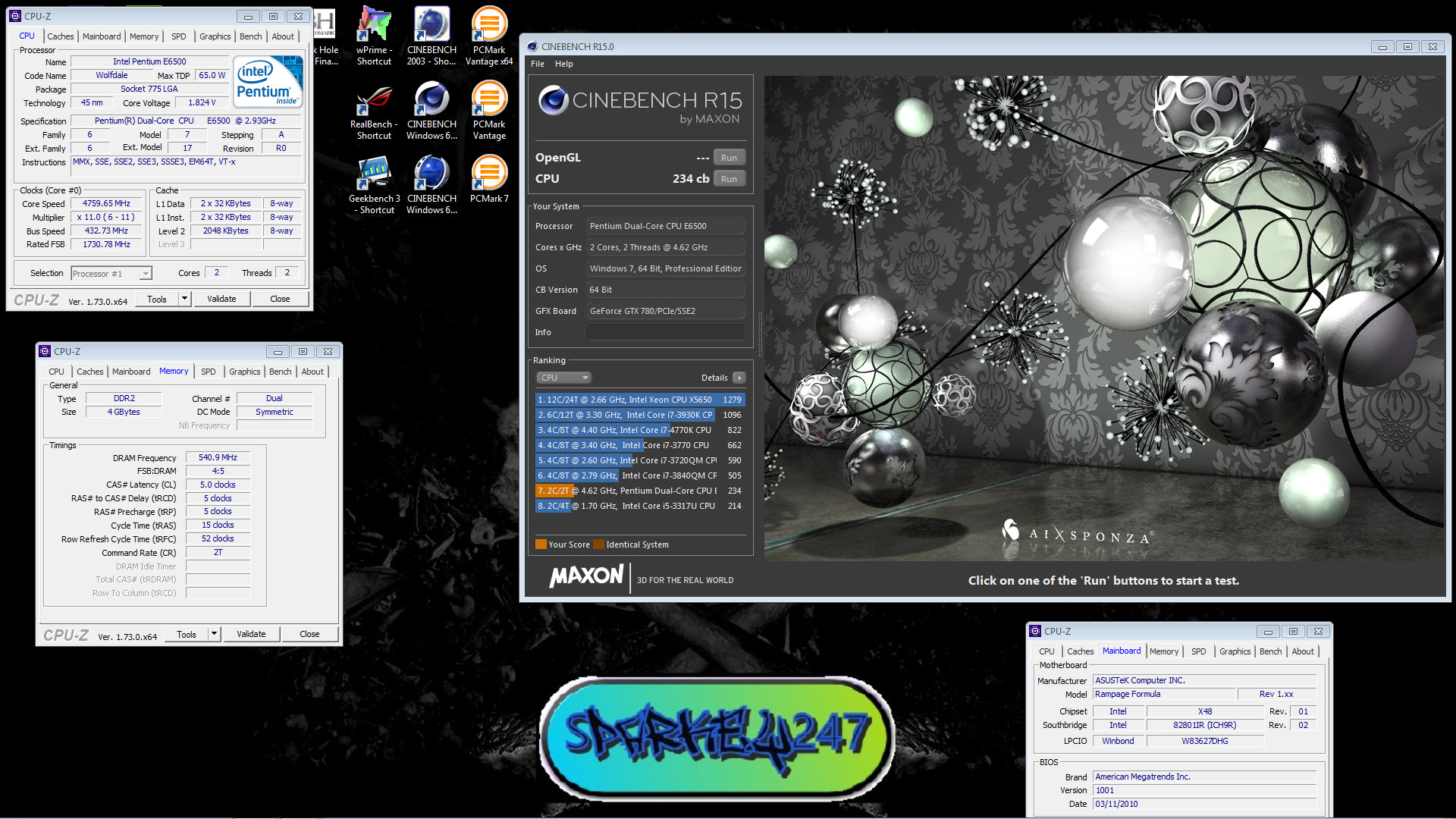Launch the PCMark Vantage x64 desktop icon
This screenshot has height=819, width=1456.
489,36
